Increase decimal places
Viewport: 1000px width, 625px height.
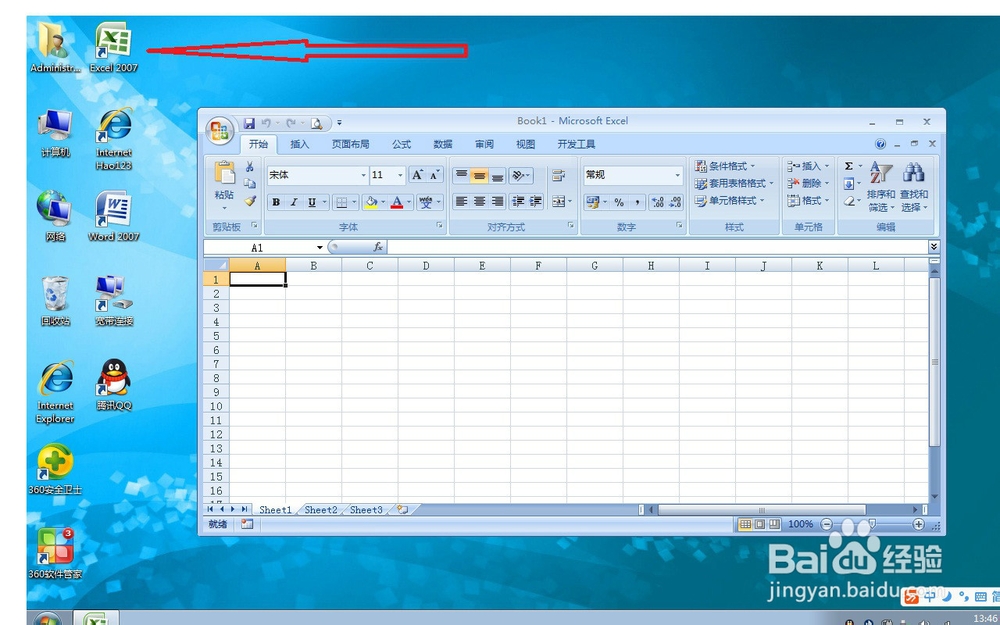(x=658, y=202)
